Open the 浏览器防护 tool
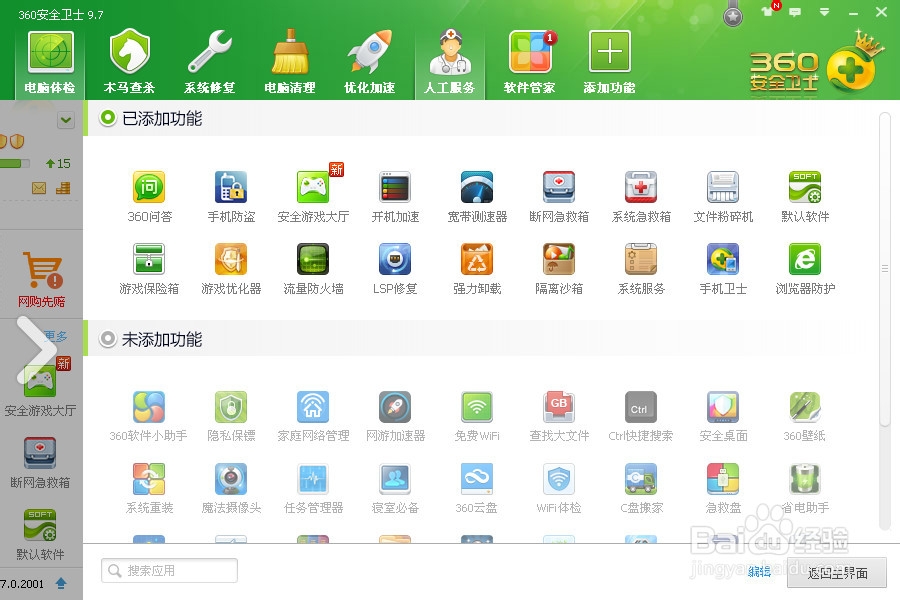The height and width of the screenshot is (600, 900). coord(805,269)
